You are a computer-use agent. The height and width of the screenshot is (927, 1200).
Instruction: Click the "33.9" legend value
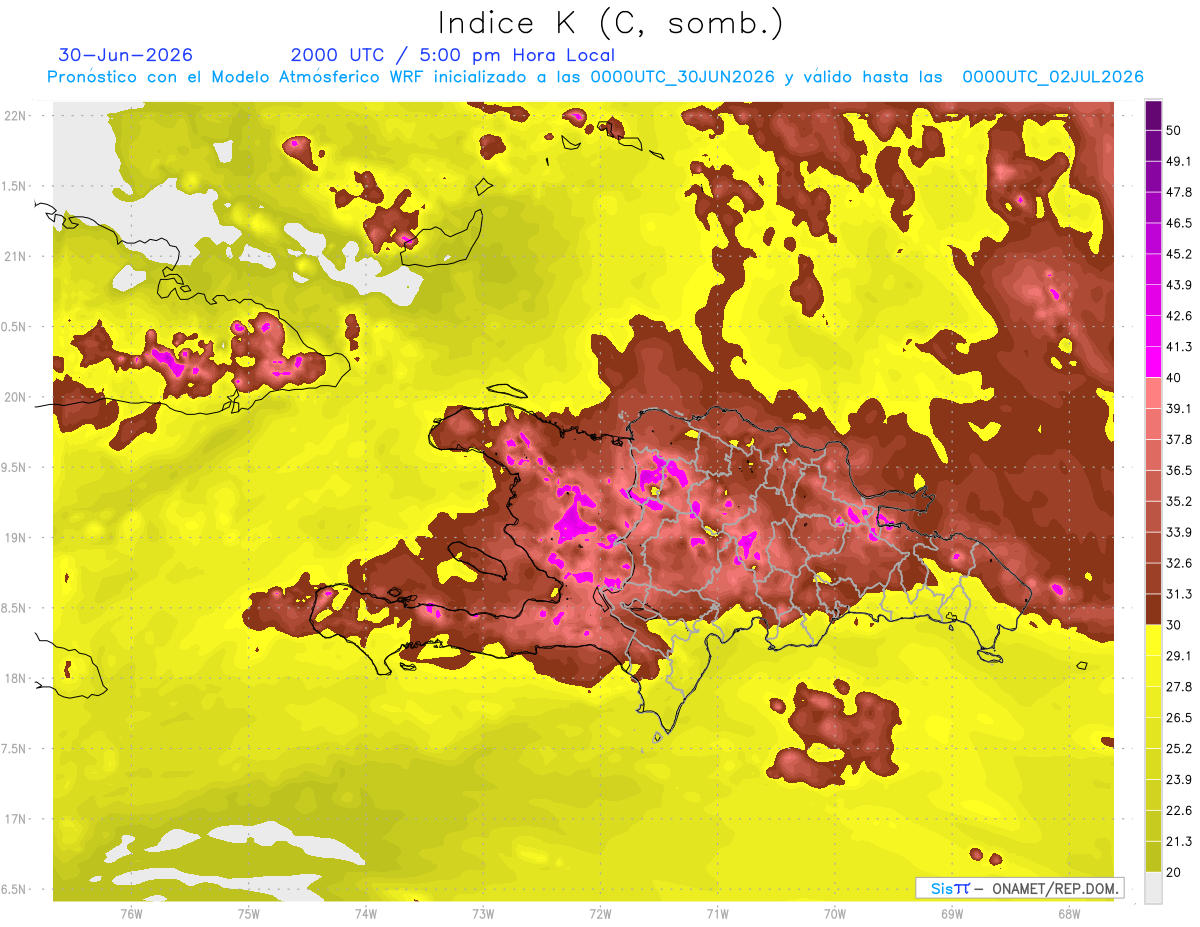(x=1180, y=532)
